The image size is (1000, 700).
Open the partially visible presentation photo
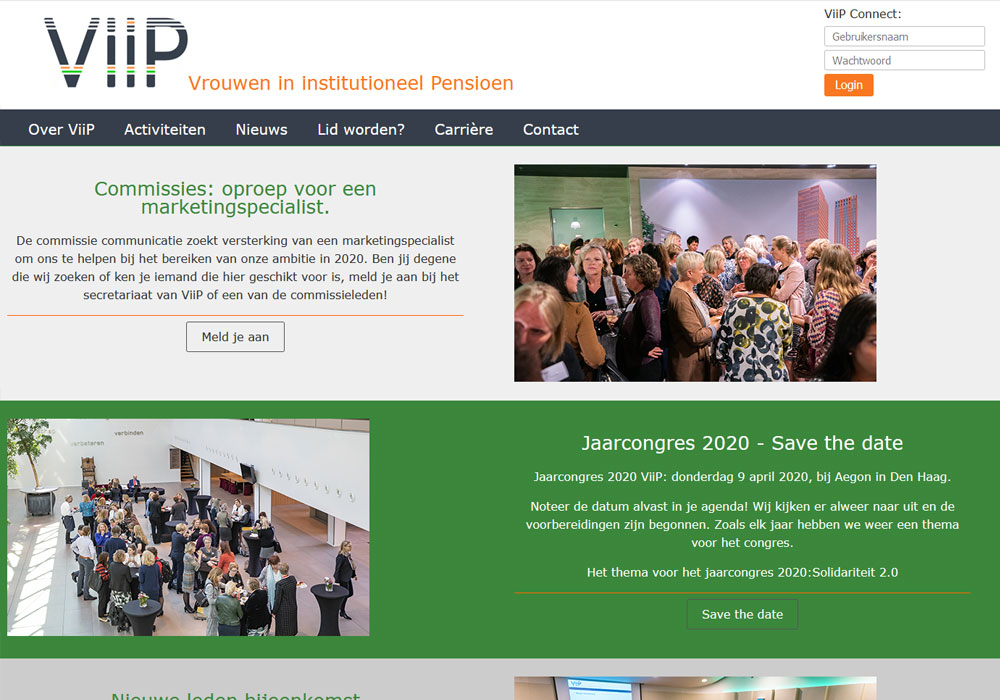pyautogui.click(x=695, y=688)
